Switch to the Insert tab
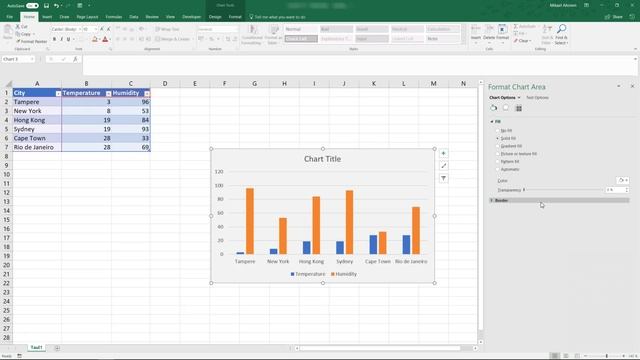The width and height of the screenshot is (640, 360). 47,17
